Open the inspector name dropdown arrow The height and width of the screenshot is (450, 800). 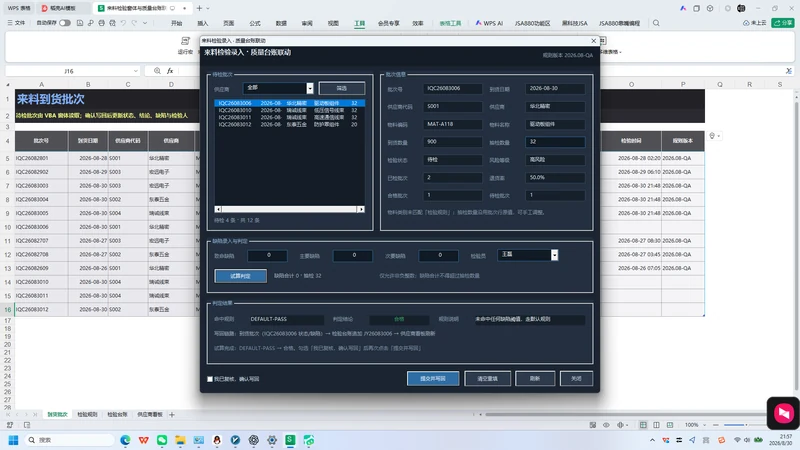coord(555,255)
